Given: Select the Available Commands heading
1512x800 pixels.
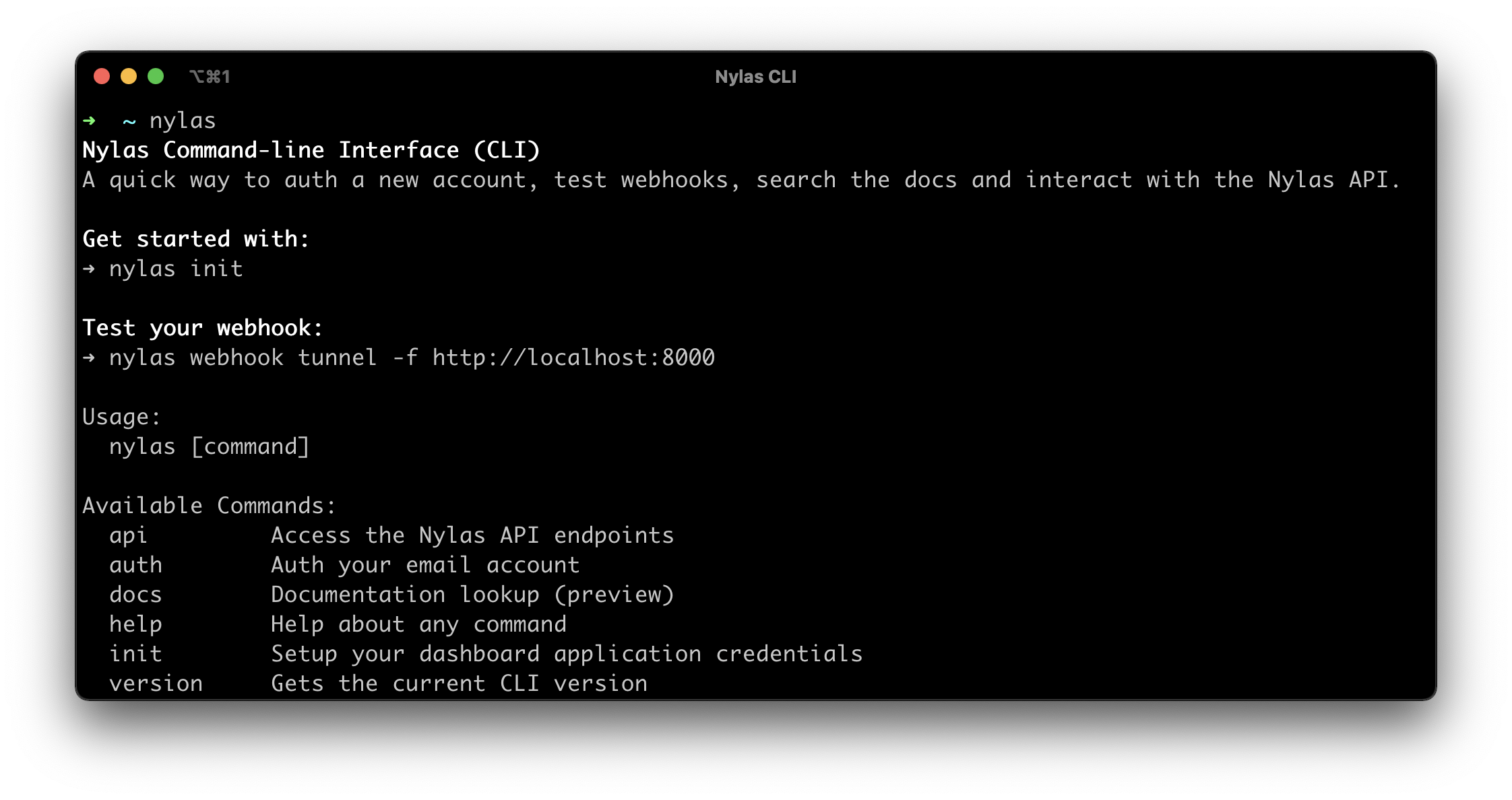Looking at the screenshot, I should [209, 505].
